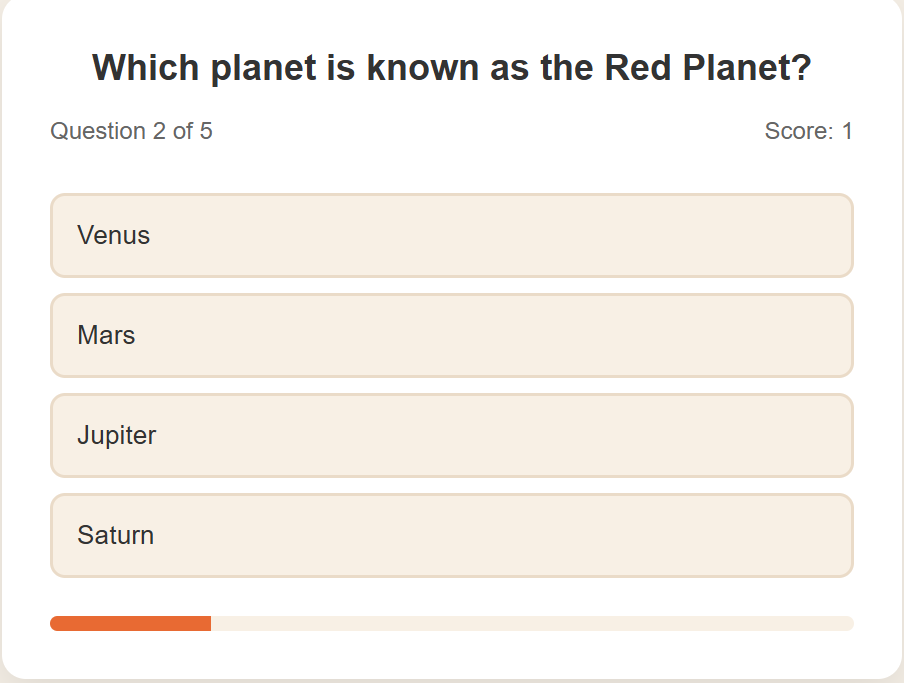
Task: Click the Red Planet question heading
Action: pos(451,68)
